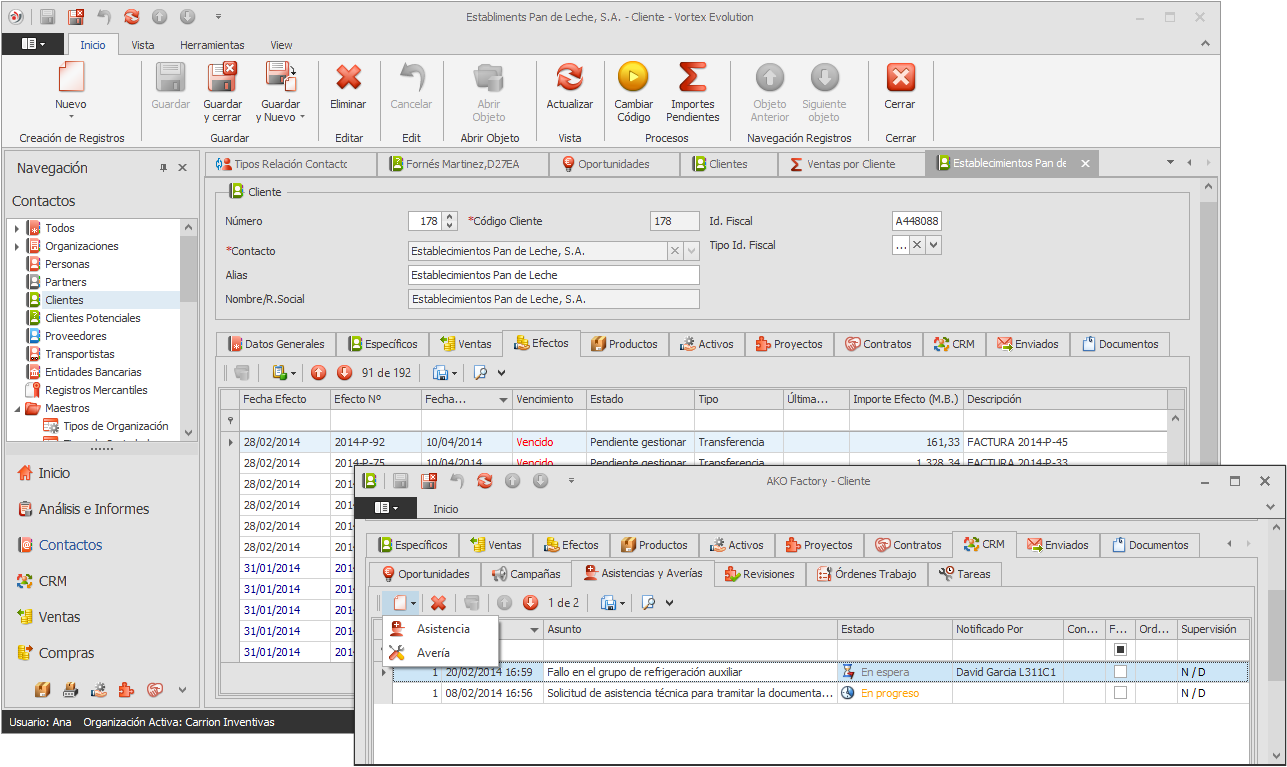This screenshot has width=1287, height=767.
Task: Open Compras section in sidebar
Action: (x=56, y=653)
